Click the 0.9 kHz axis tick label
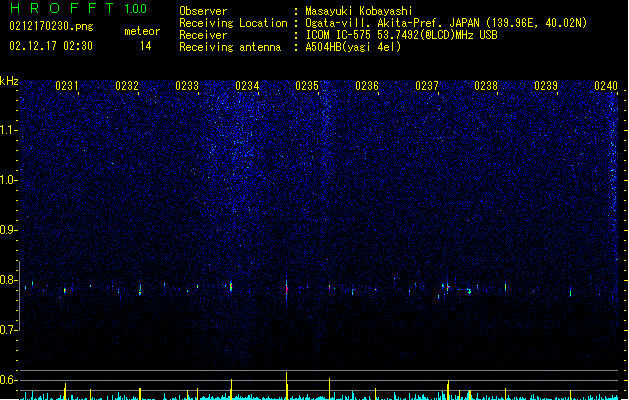629x400 pixels. coord(8,230)
